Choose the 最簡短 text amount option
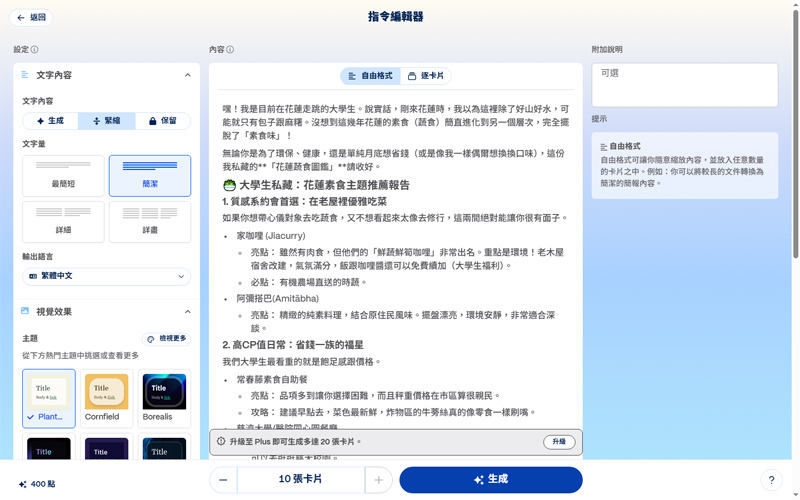Image resolution: width=800 pixels, height=500 pixels. (63, 176)
